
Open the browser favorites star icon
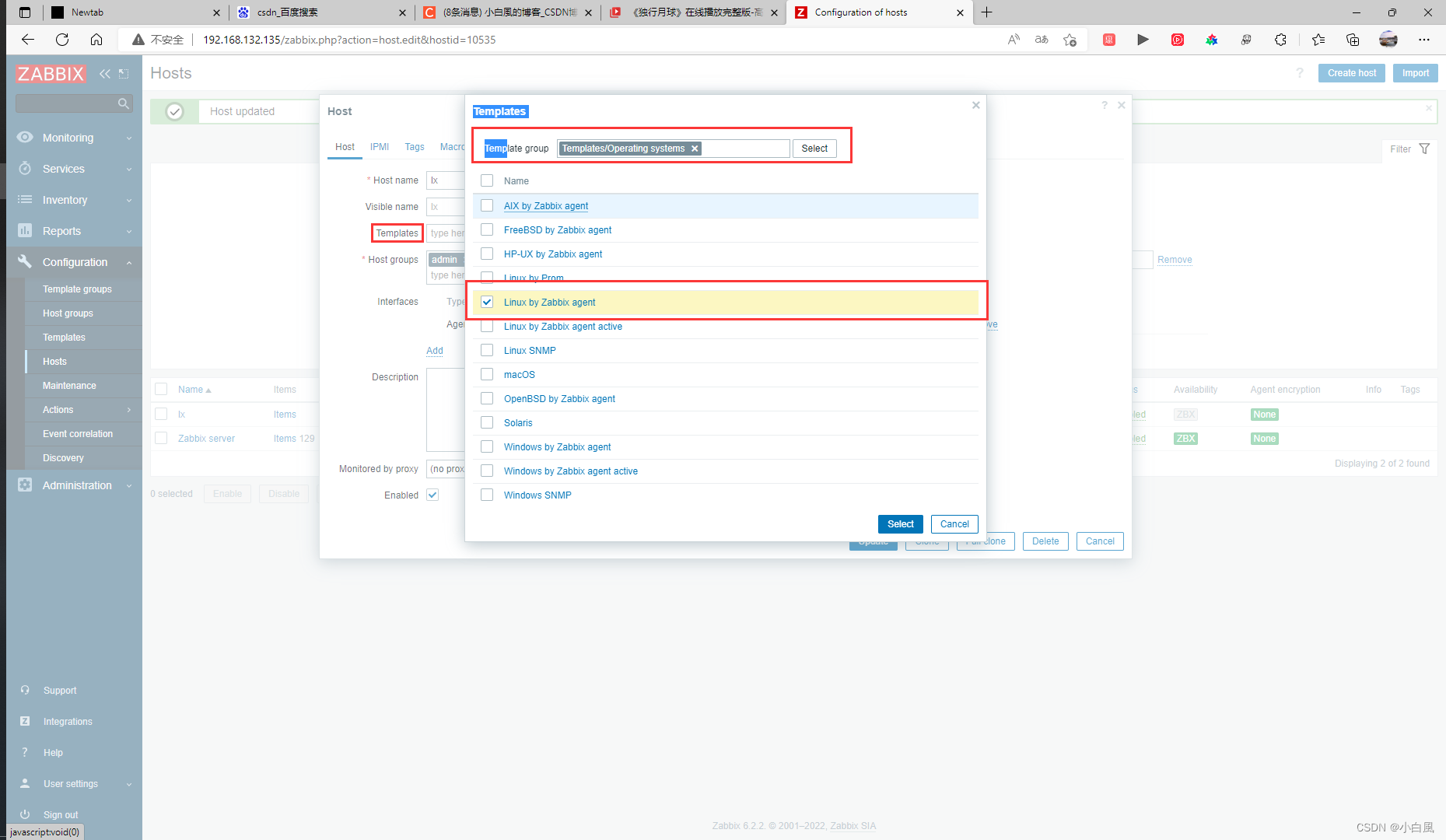point(1318,40)
